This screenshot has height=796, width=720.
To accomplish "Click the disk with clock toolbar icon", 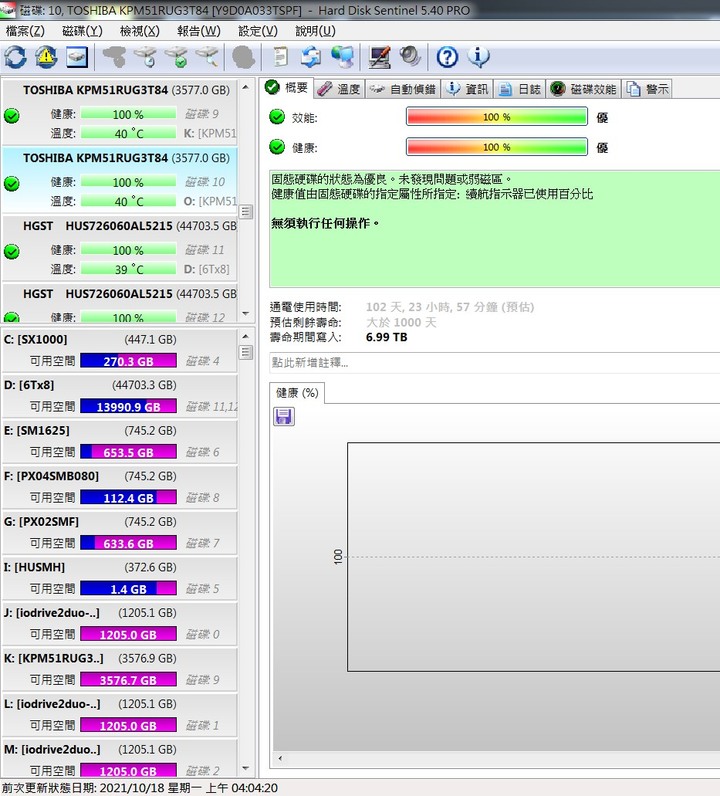I will tap(146, 57).
